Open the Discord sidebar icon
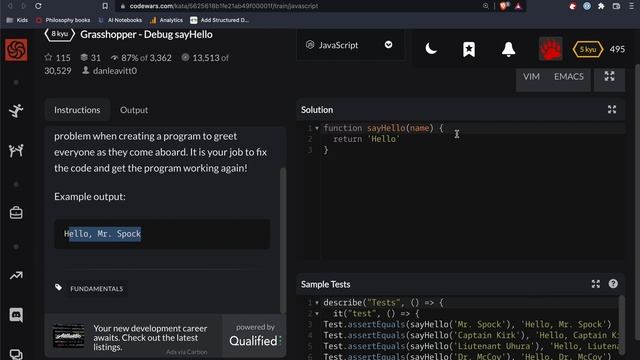 pyautogui.click(x=16, y=315)
